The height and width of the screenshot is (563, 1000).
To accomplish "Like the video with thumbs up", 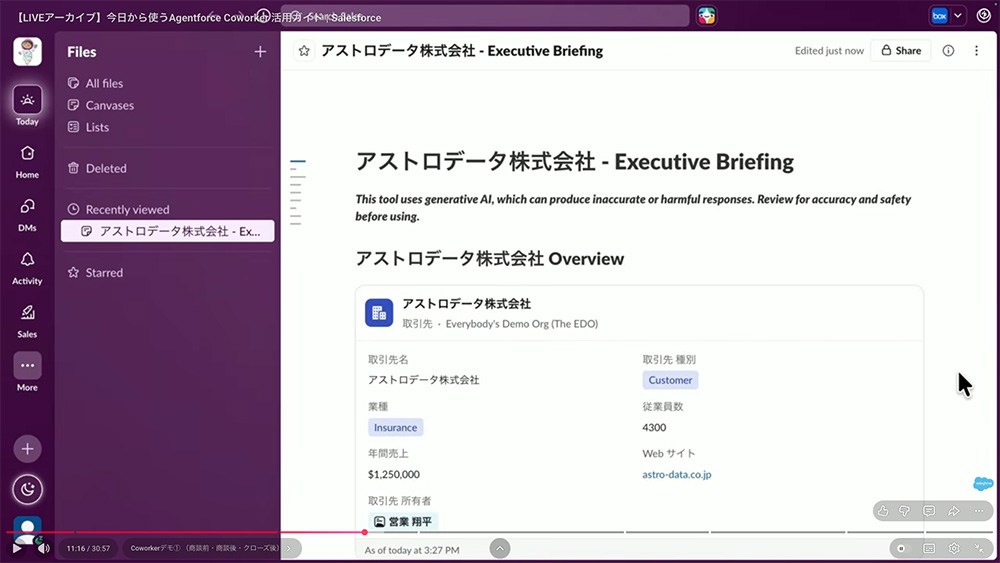I will 883,511.
